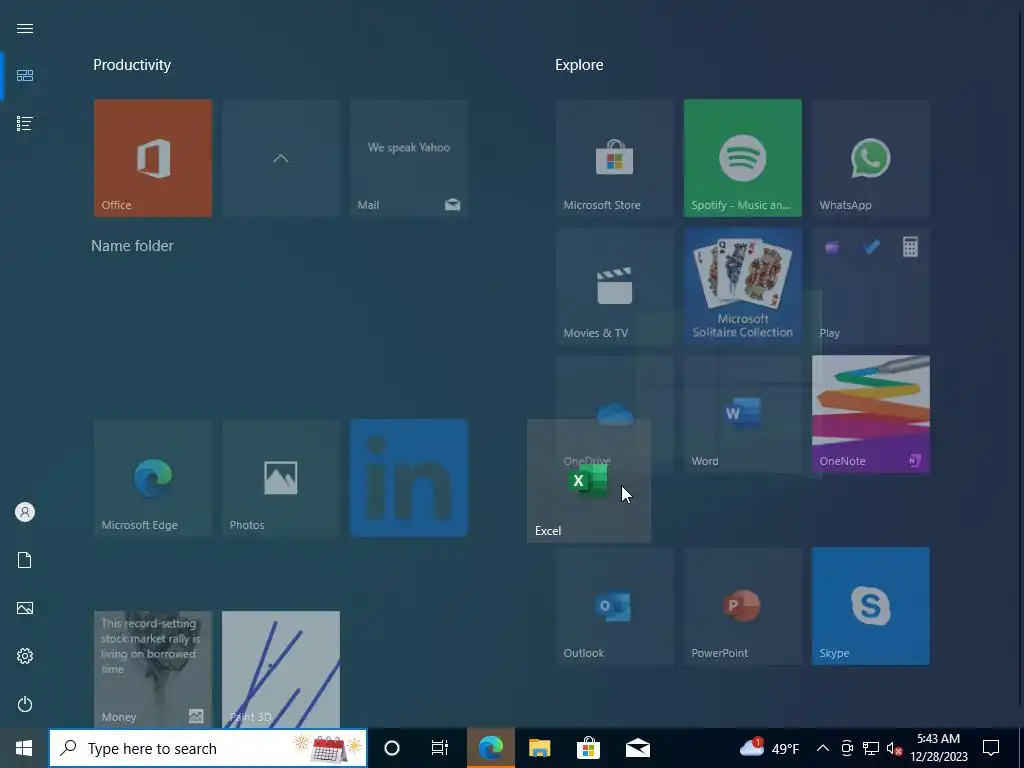This screenshot has height=768, width=1024.
Task: Collapse the folder with the chevron tile
Action: click(281, 157)
